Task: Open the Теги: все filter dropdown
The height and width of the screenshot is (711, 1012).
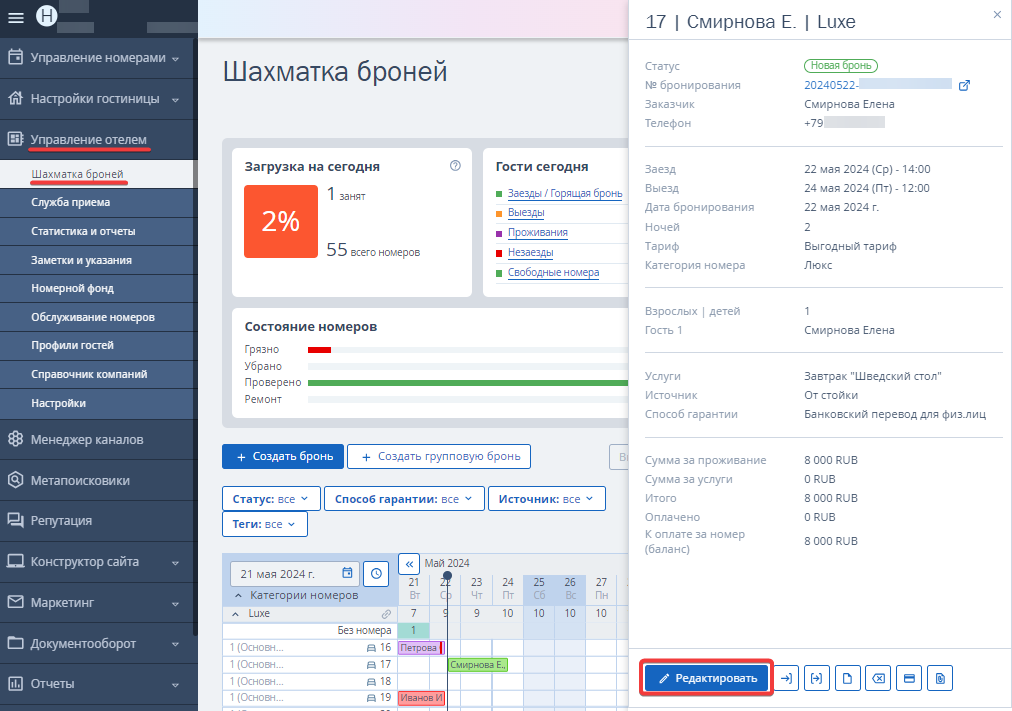Action: click(x=265, y=524)
